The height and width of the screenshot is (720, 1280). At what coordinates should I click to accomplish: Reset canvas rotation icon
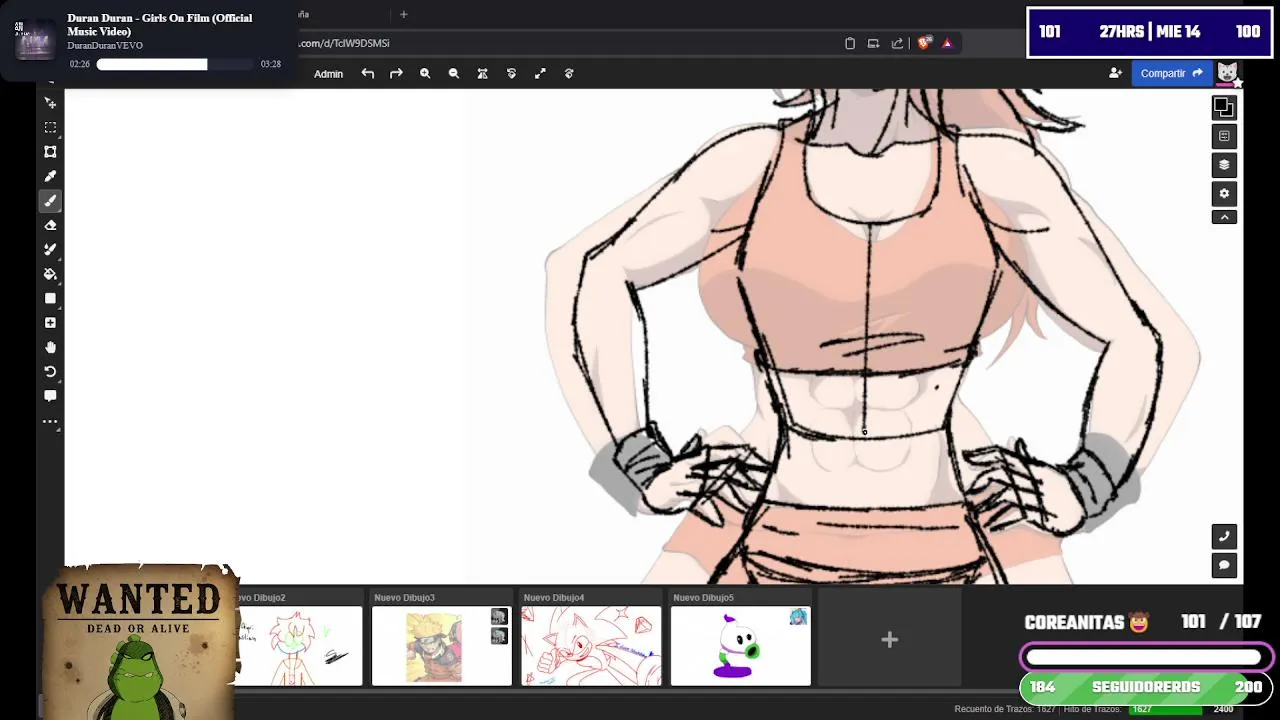click(511, 73)
